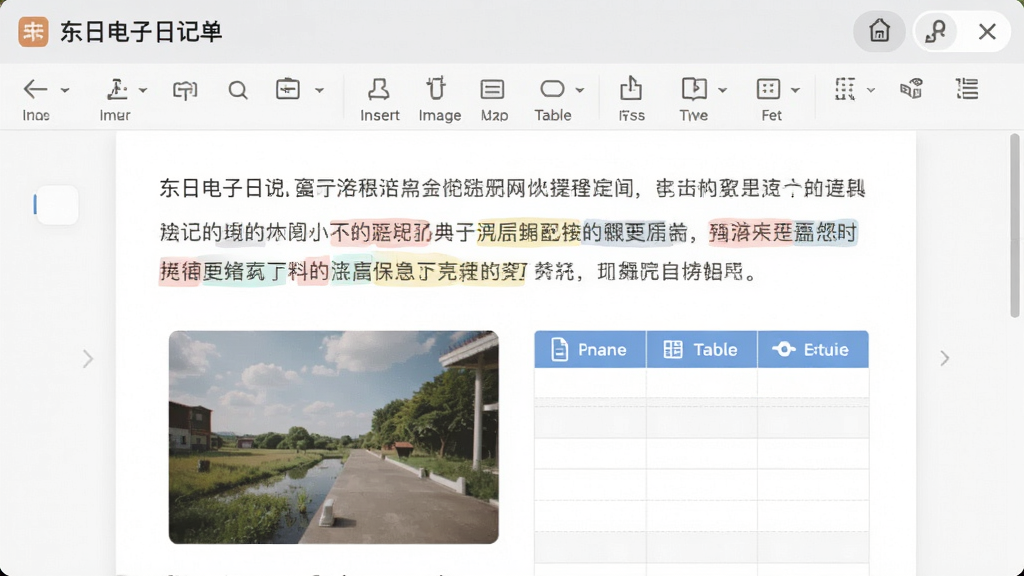Image resolution: width=1024 pixels, height=576 pixels.
Task: Click the bracketed T text icon
Action: pyautogui.click(x=185, y=89)
